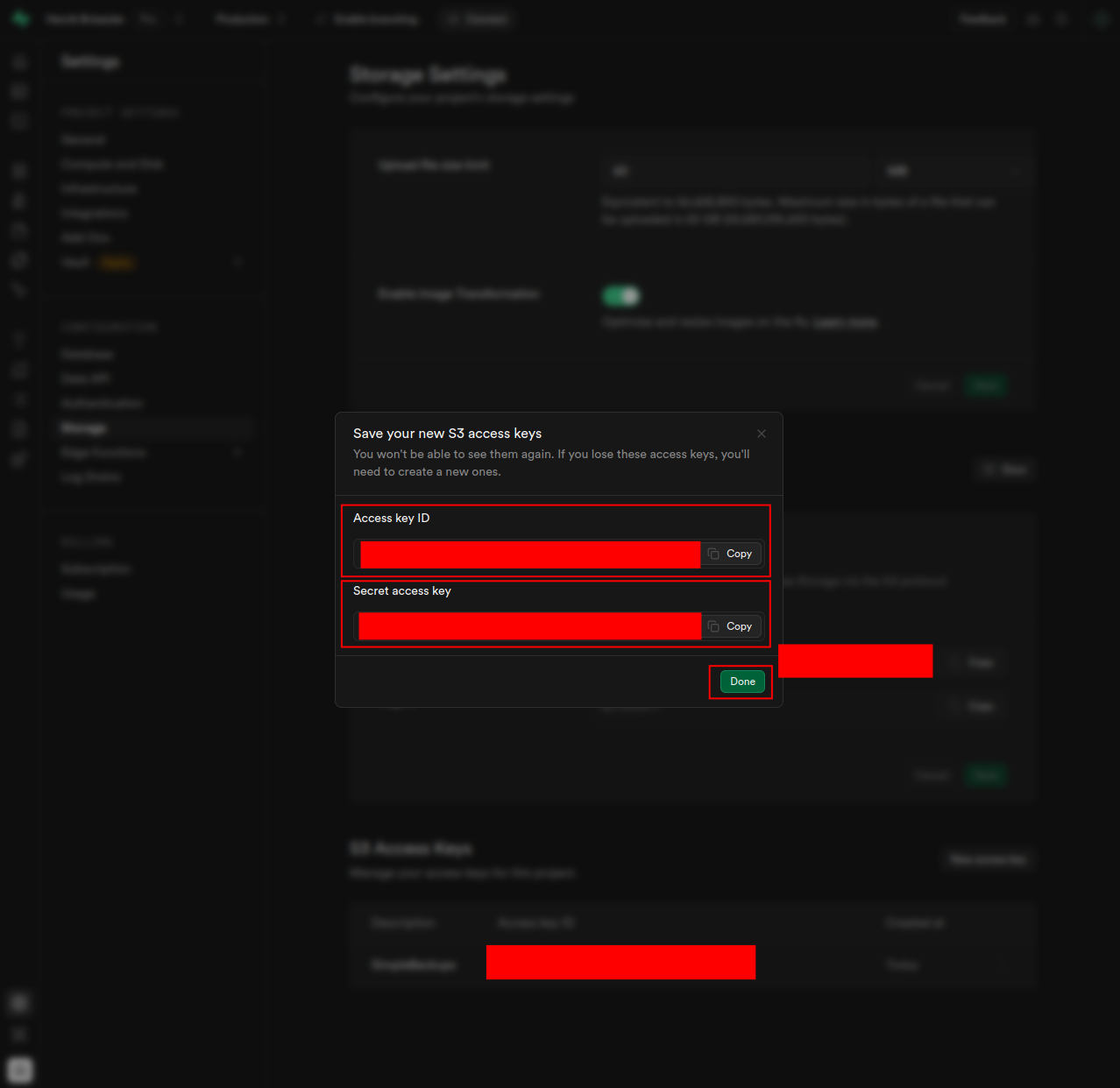This screenshot has width=1120, height=1088.
Task: Open the Learn more link under image transformation
Action: click(x=845, y=322)
